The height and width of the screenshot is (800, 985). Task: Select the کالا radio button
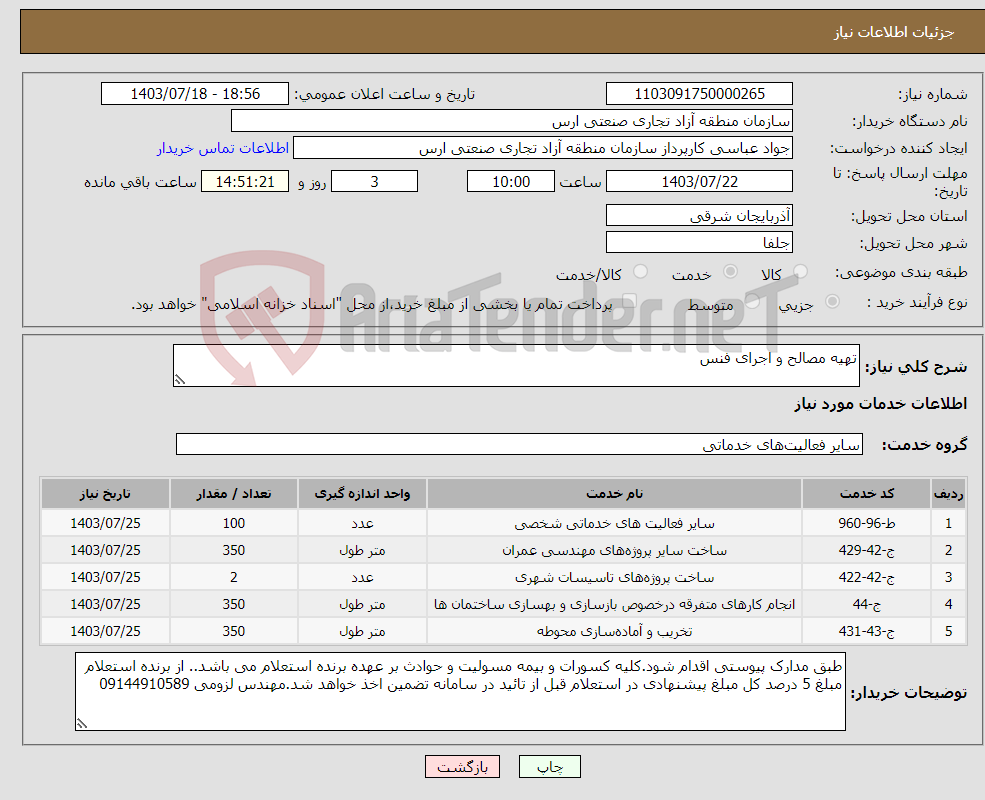point(800,272)
